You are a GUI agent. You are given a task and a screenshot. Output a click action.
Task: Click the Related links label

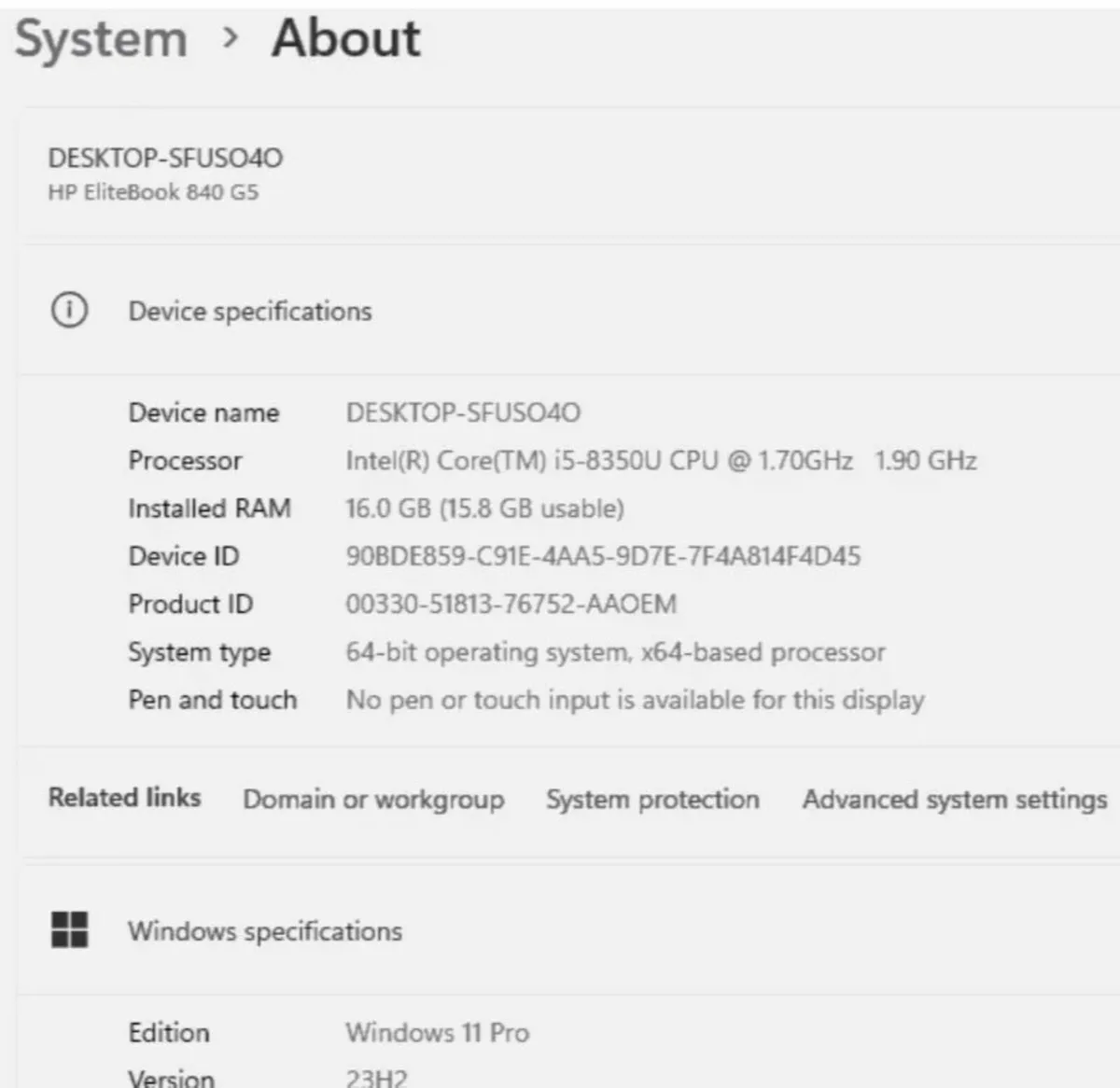124,798
